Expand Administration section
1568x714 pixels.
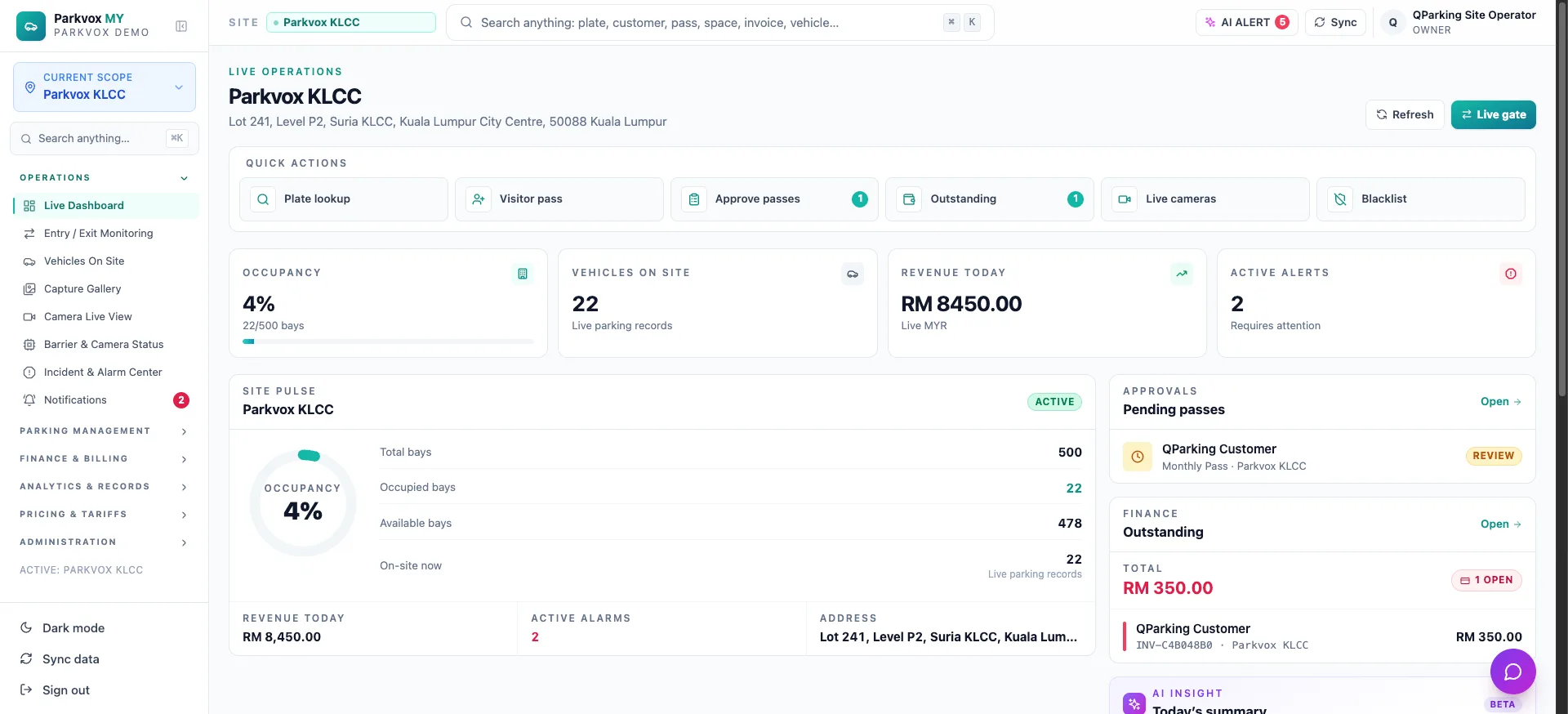[105, 542]
